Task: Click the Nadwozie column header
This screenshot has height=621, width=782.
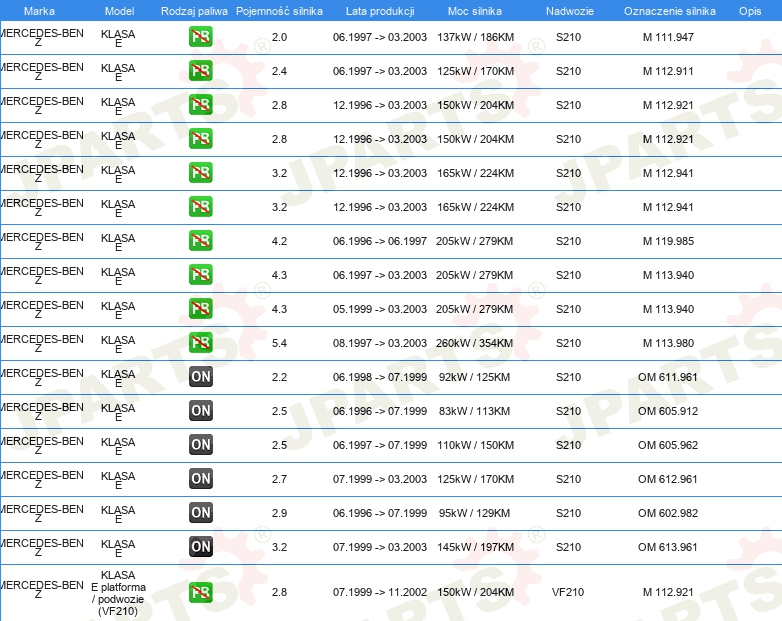Action: click(570, 11)
